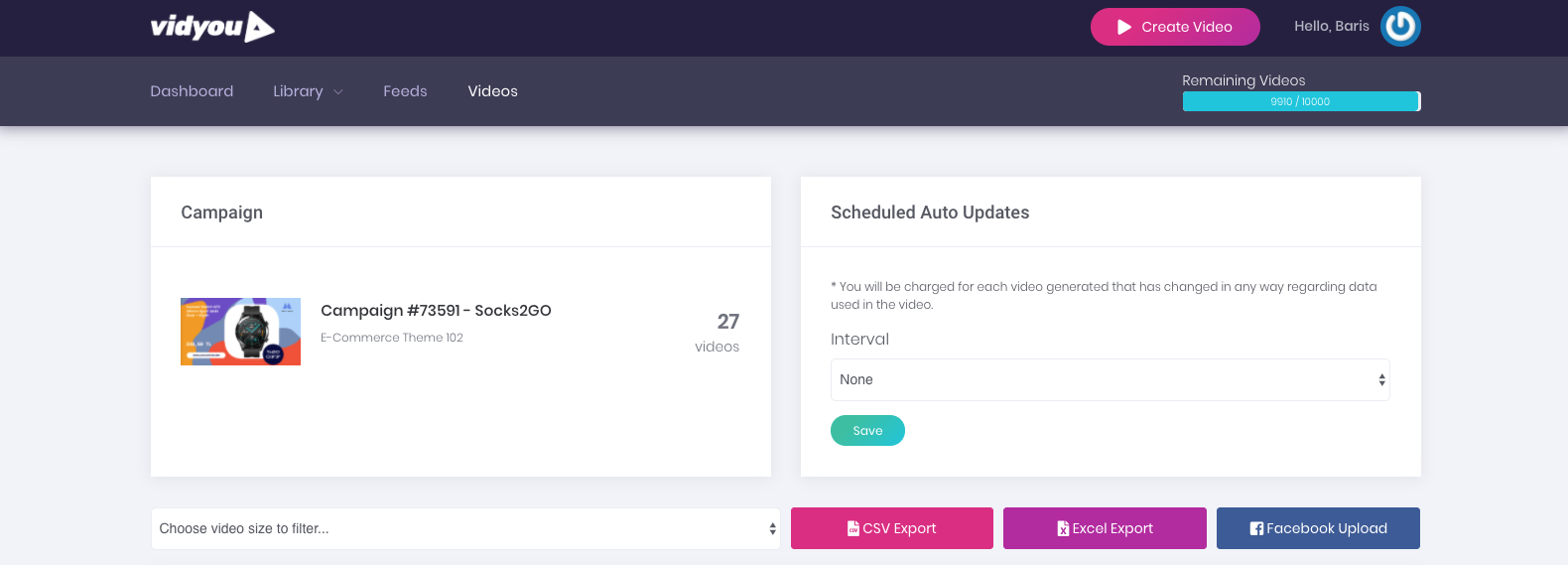Click the Excel file icon
The height and width of the screenshot is (565, 1568).
click(x=1063, y=528)
